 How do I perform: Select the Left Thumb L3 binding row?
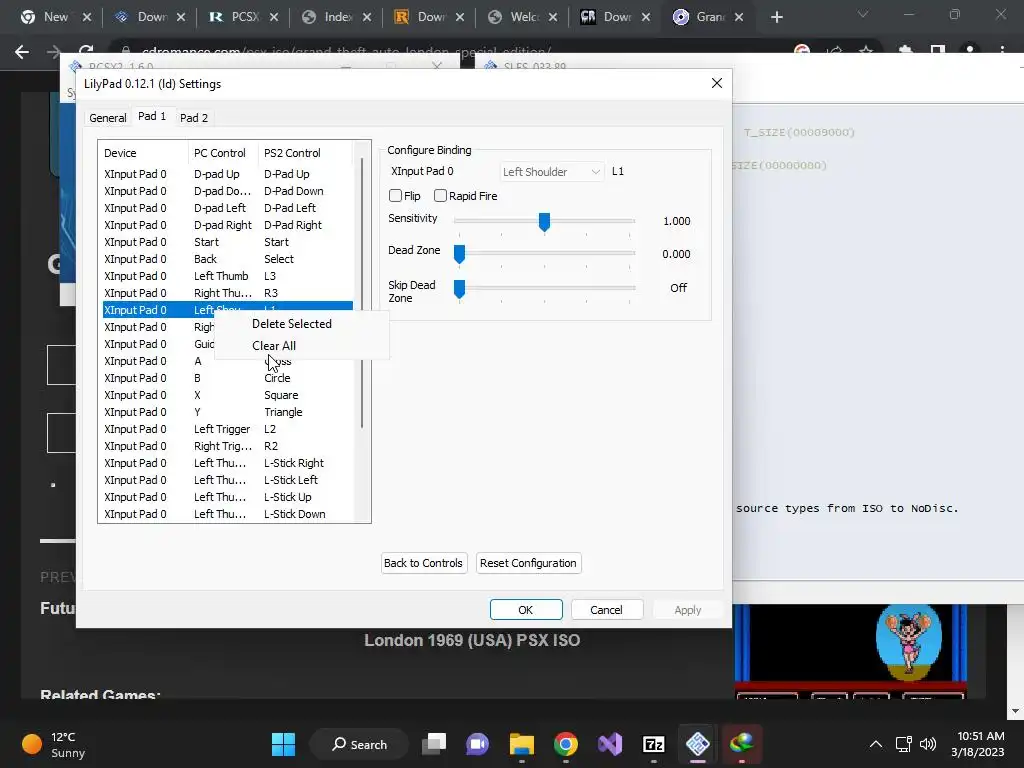[227, 276]
